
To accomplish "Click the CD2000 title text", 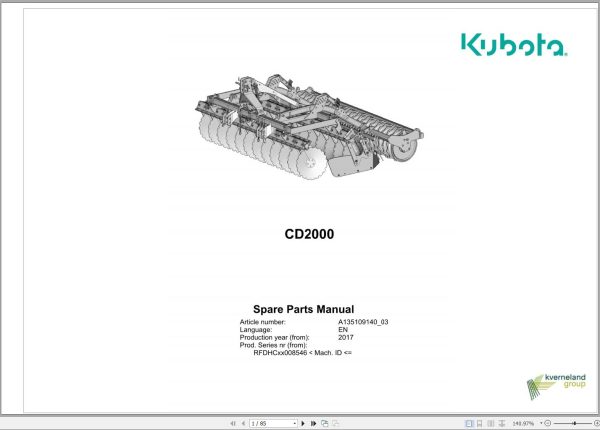I will [309, 234].
